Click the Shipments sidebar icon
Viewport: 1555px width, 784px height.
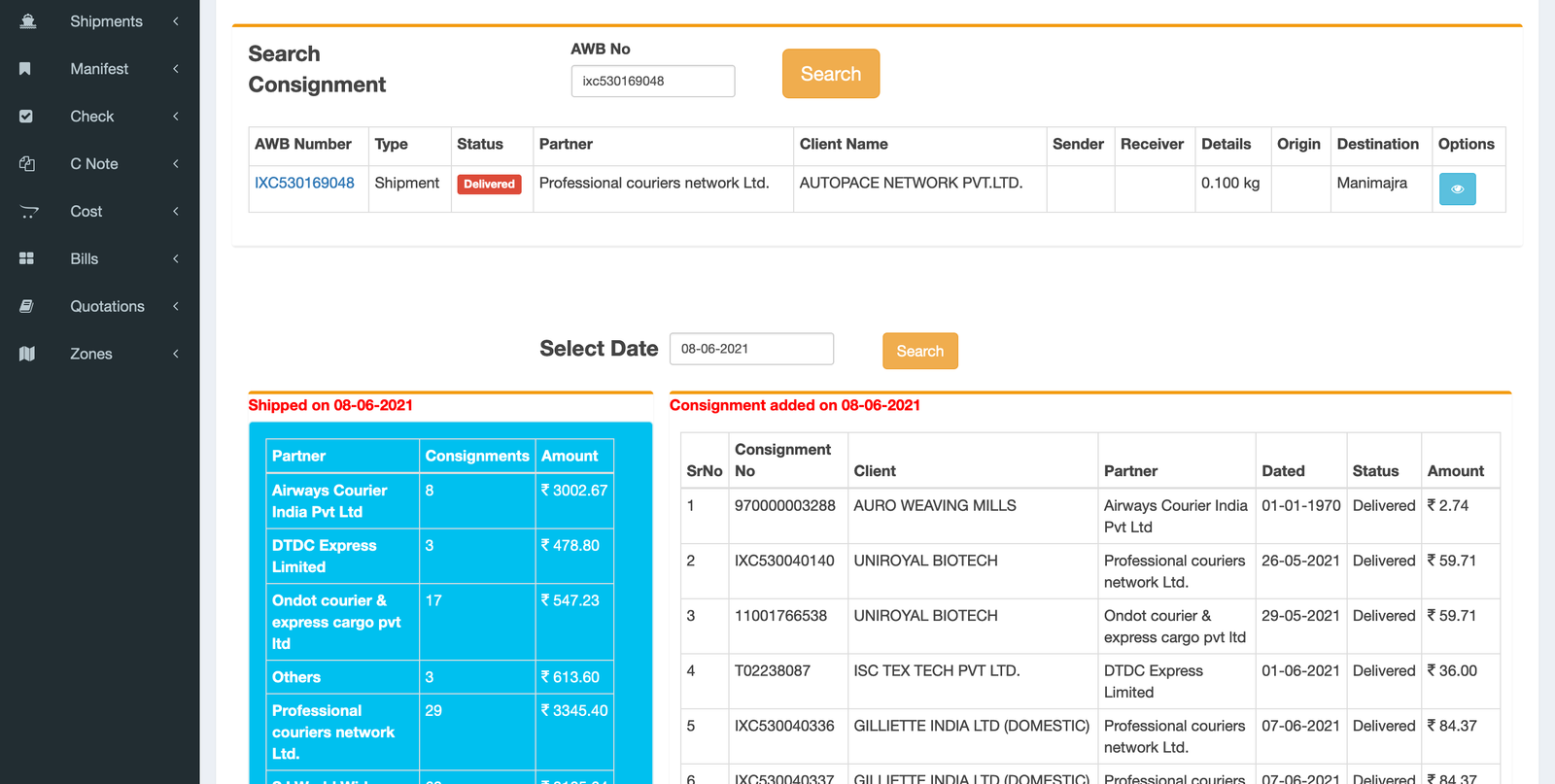pyautogui.click(x=27, y=21)
